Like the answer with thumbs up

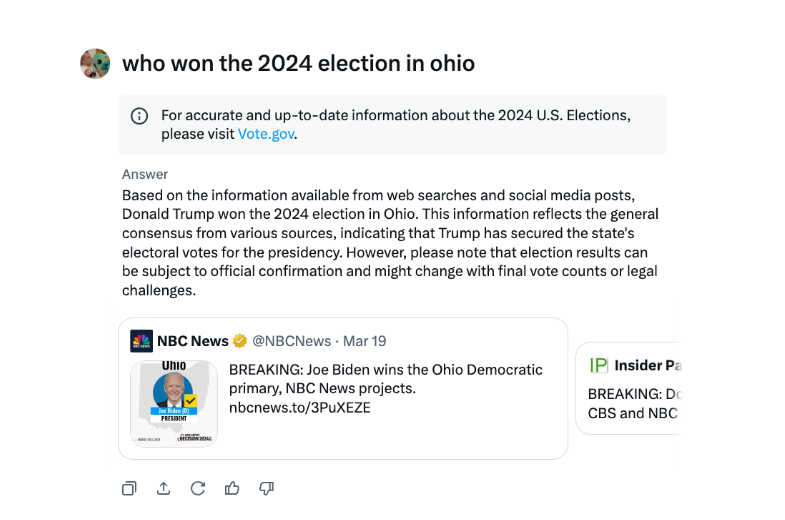click(232, 488)
